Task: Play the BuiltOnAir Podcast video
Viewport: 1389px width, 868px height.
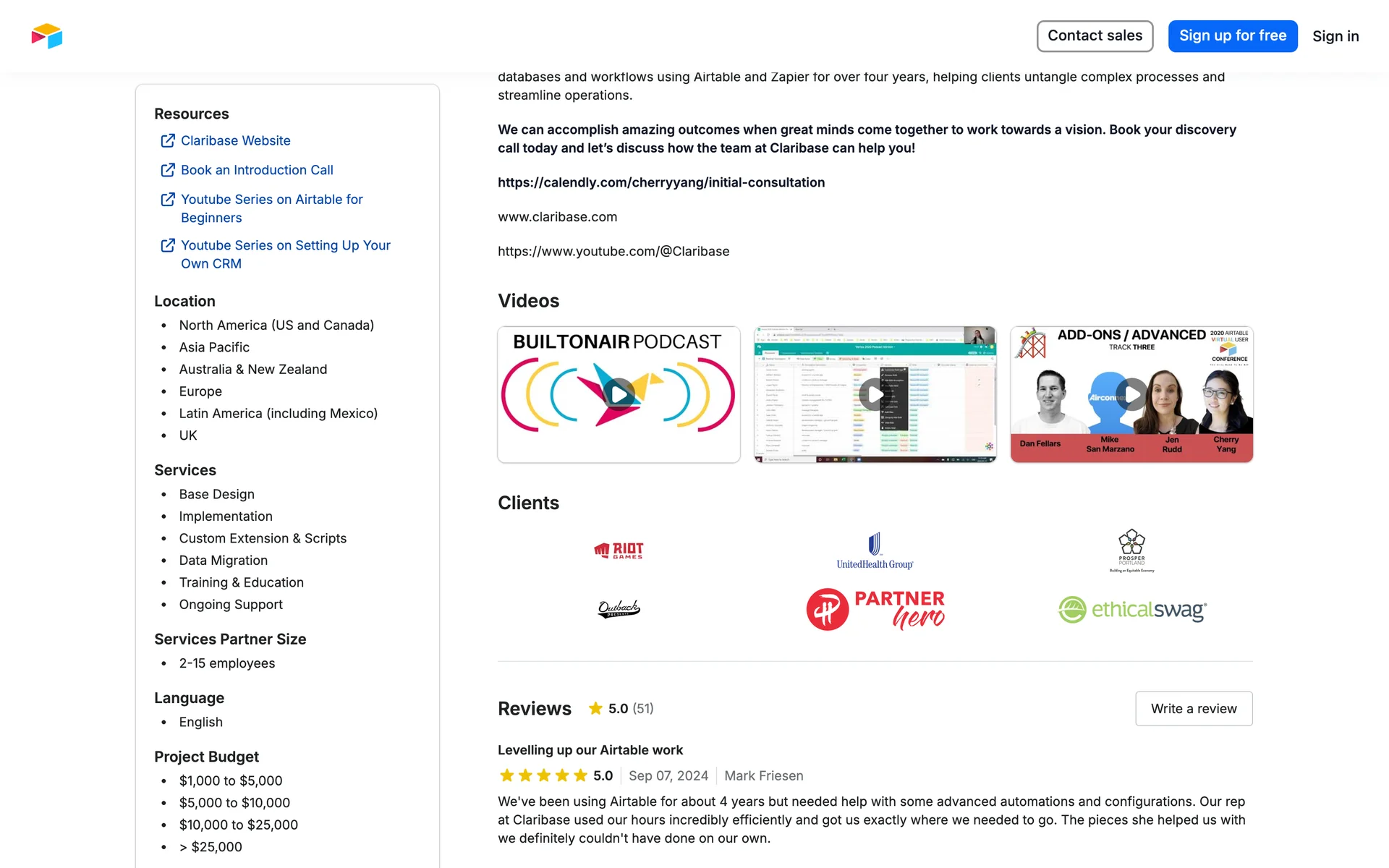Action: (619, 394)
